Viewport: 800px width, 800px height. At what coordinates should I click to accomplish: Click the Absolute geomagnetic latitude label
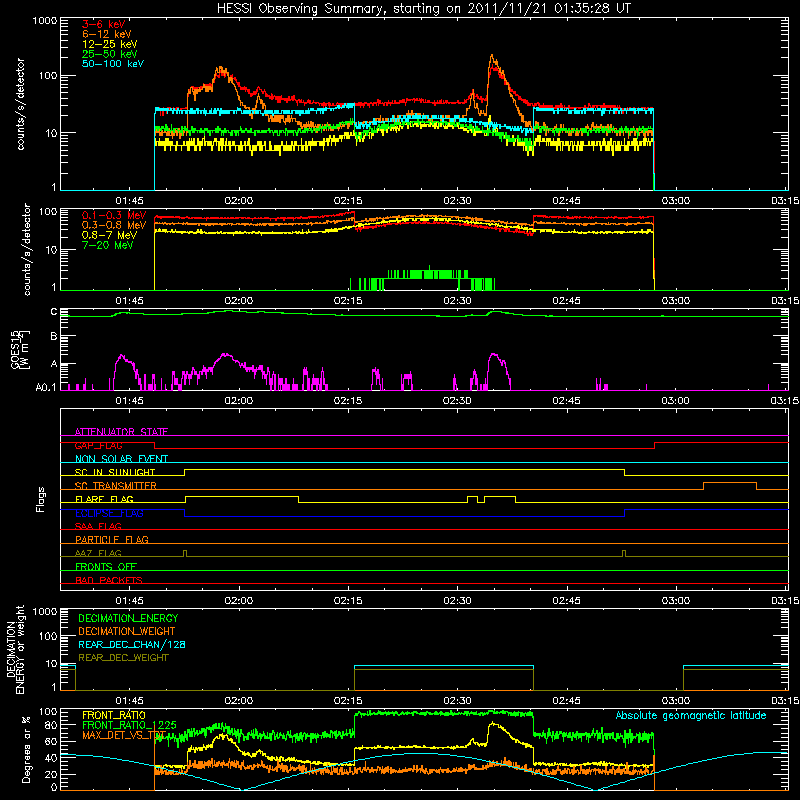click(691, 715)
